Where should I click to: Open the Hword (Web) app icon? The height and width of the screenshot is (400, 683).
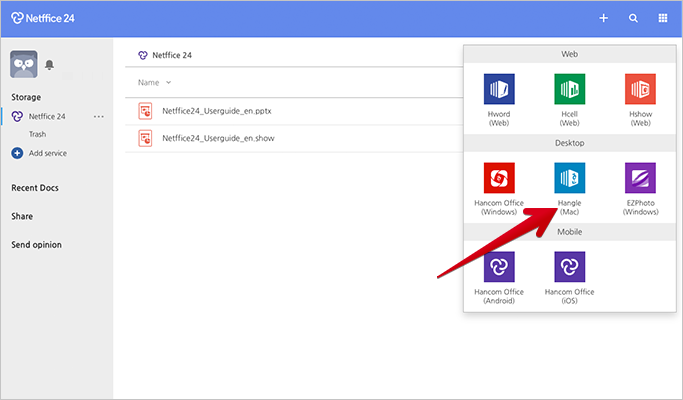[499, 89]
